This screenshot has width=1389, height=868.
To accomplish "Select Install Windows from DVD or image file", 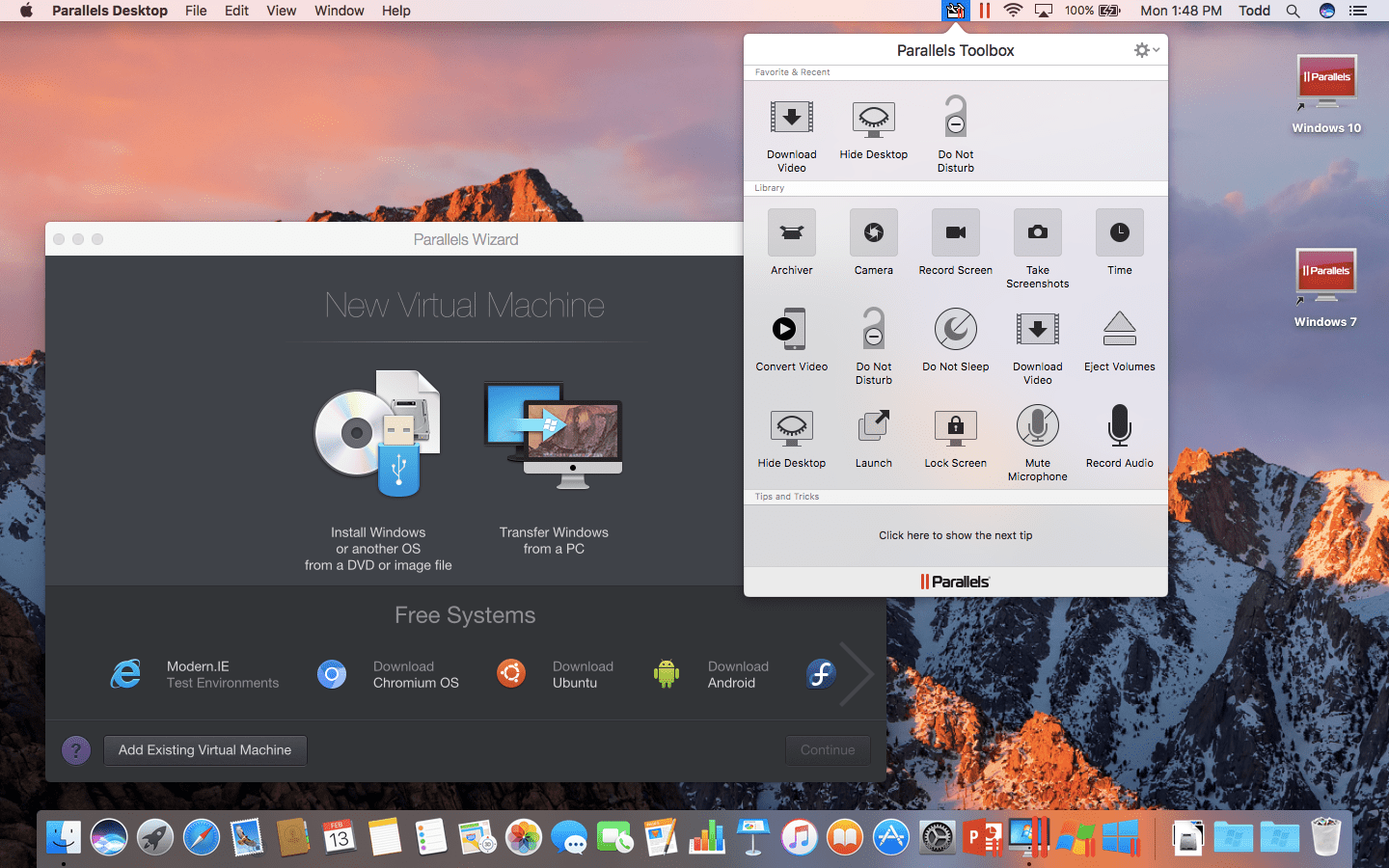I will pyautogui.click(x=378, y=471).
